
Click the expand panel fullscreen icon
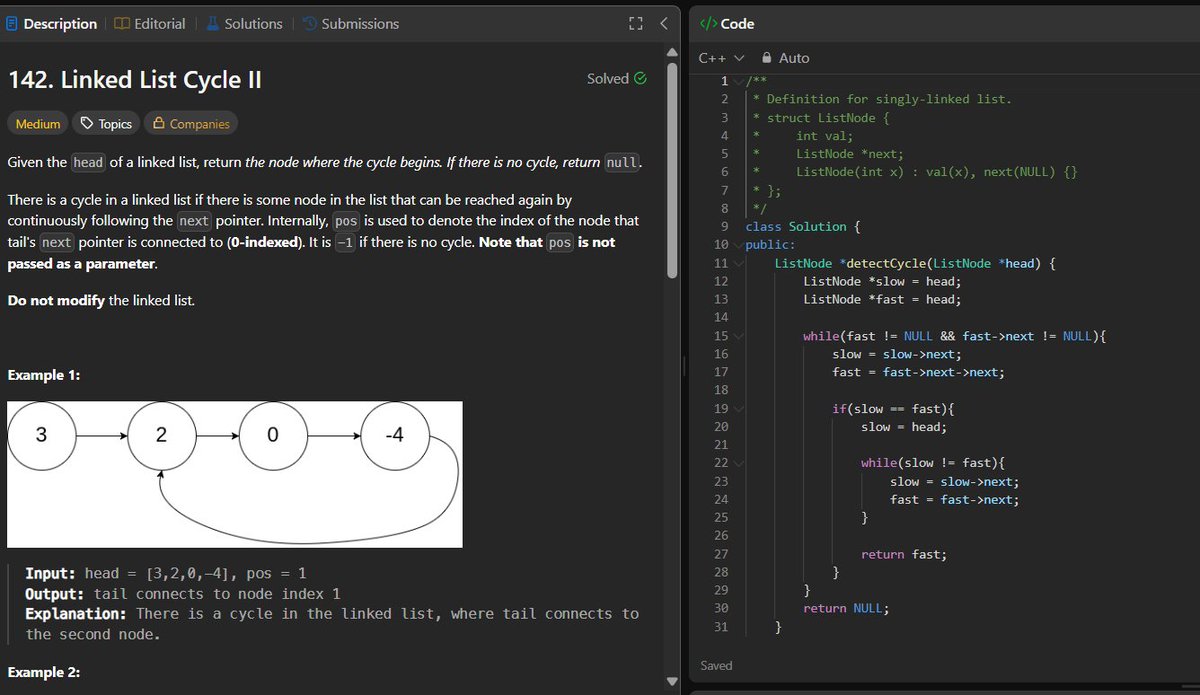pyautogui.click(x=636, y=22)
